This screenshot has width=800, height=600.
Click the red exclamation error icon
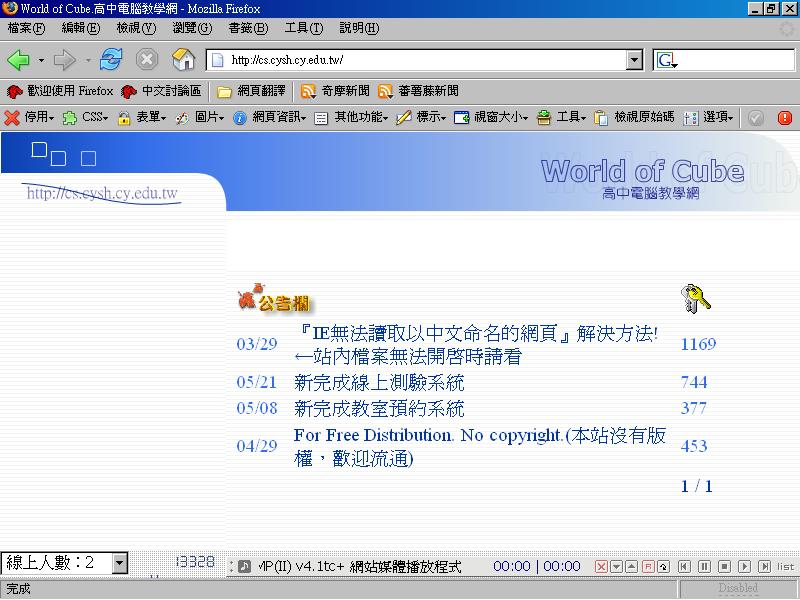click(785, 118)
